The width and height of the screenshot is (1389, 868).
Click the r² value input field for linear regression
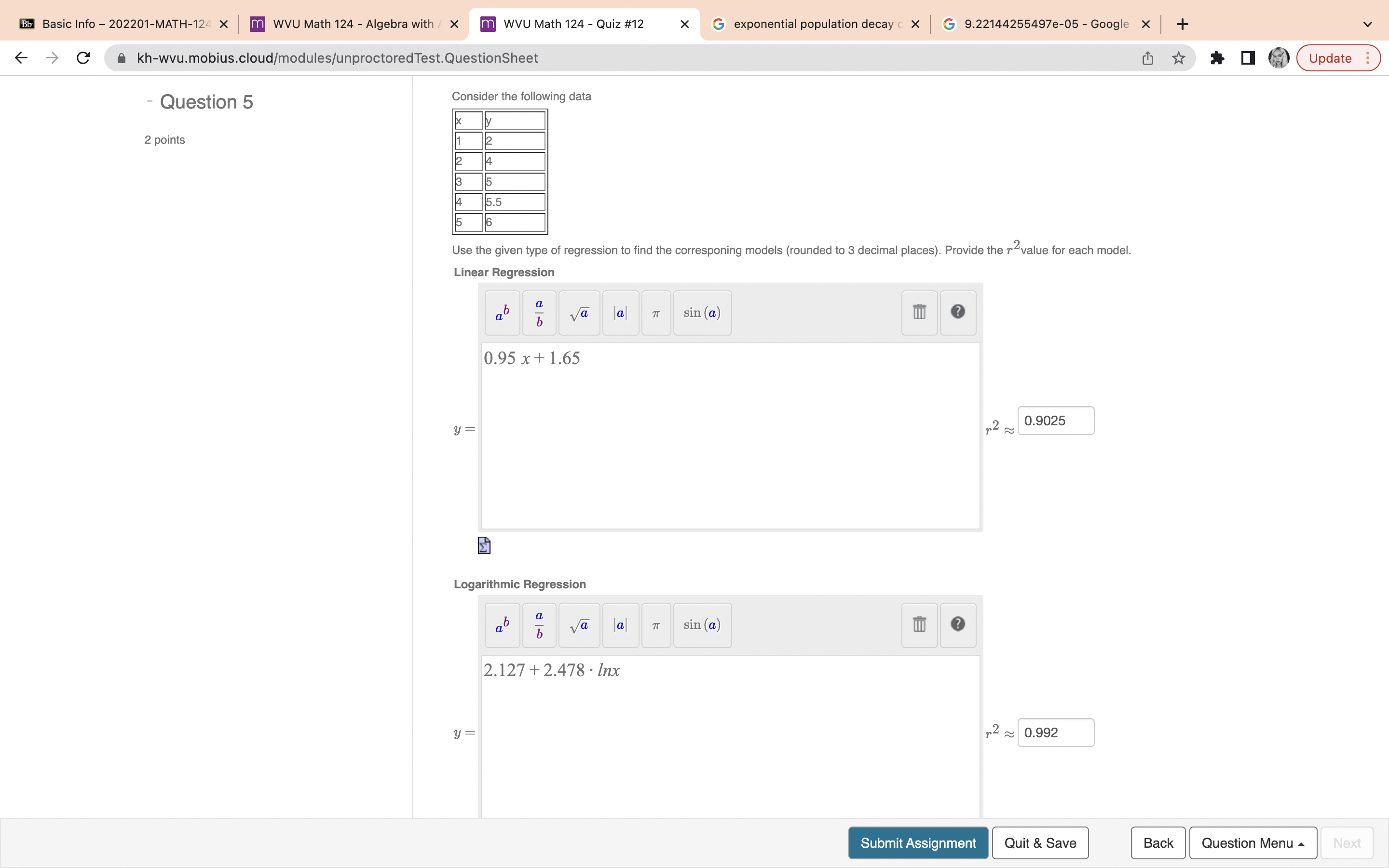coord(1055,420)
